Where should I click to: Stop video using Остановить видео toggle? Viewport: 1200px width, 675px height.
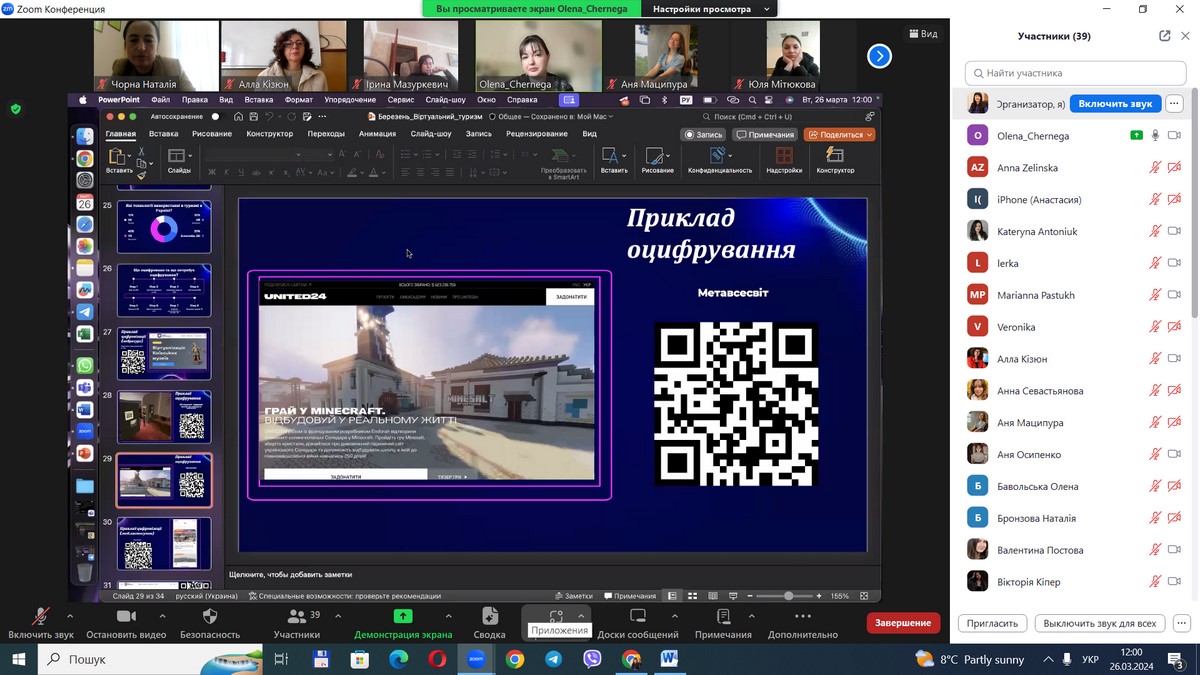(x=126, y=617)
